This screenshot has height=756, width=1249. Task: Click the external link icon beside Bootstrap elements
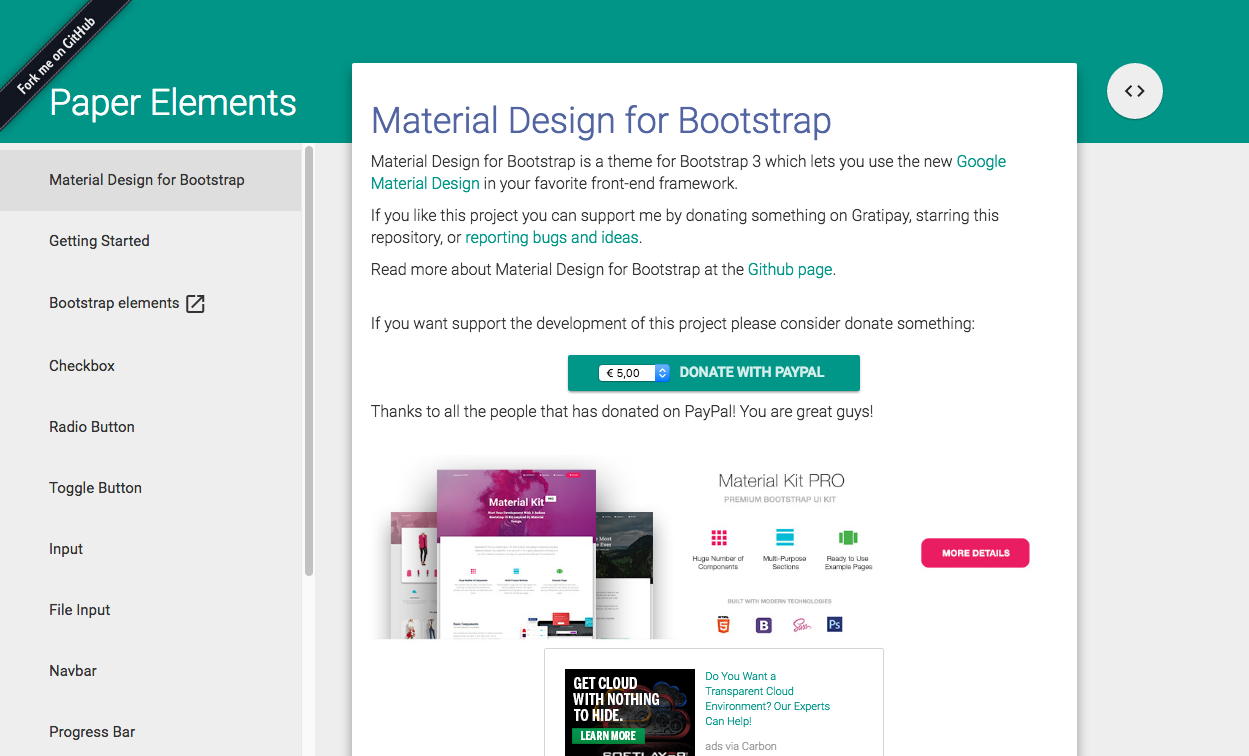(x=196, y=304)
